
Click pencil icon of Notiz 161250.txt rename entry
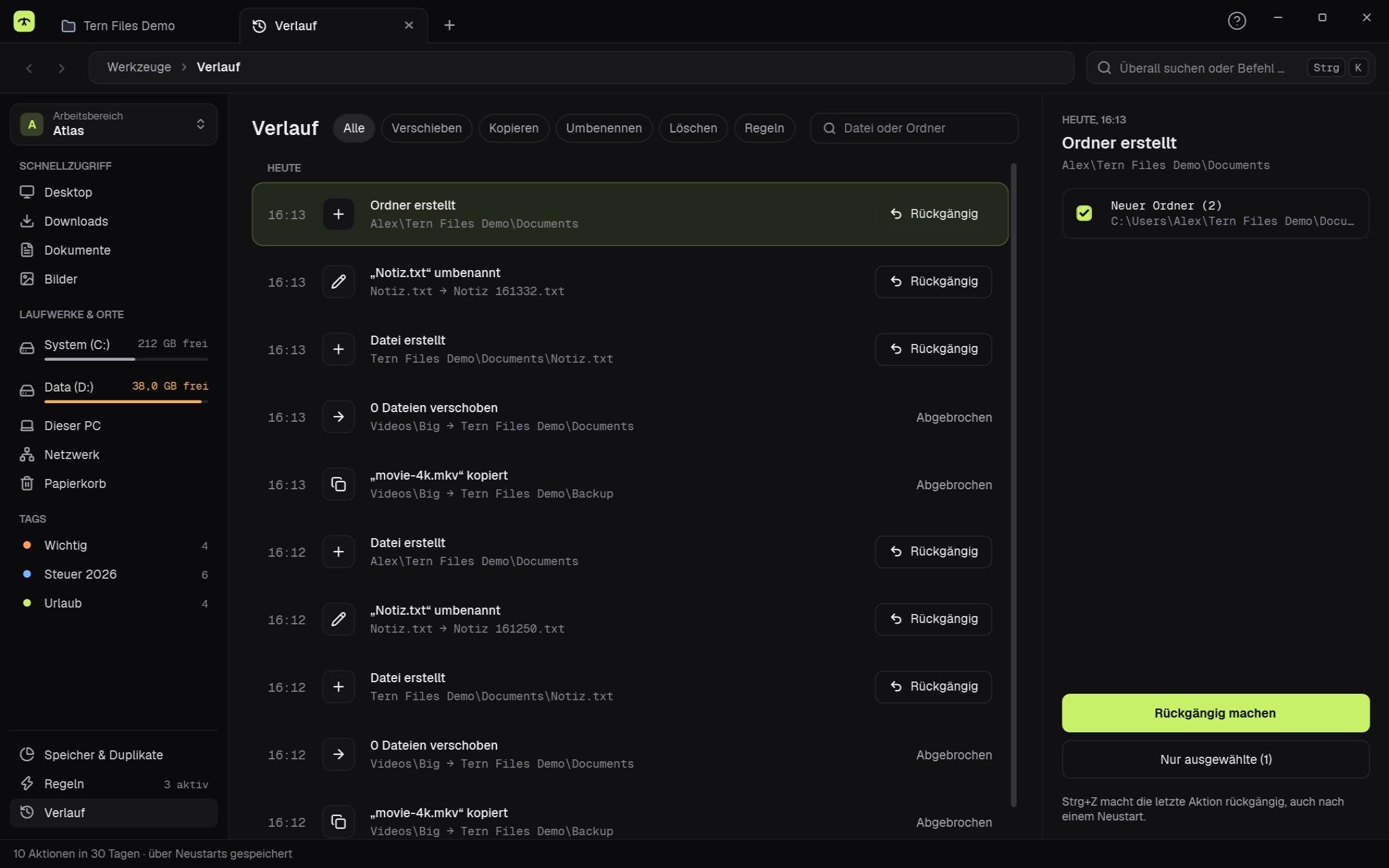click(x=338, y=619)
